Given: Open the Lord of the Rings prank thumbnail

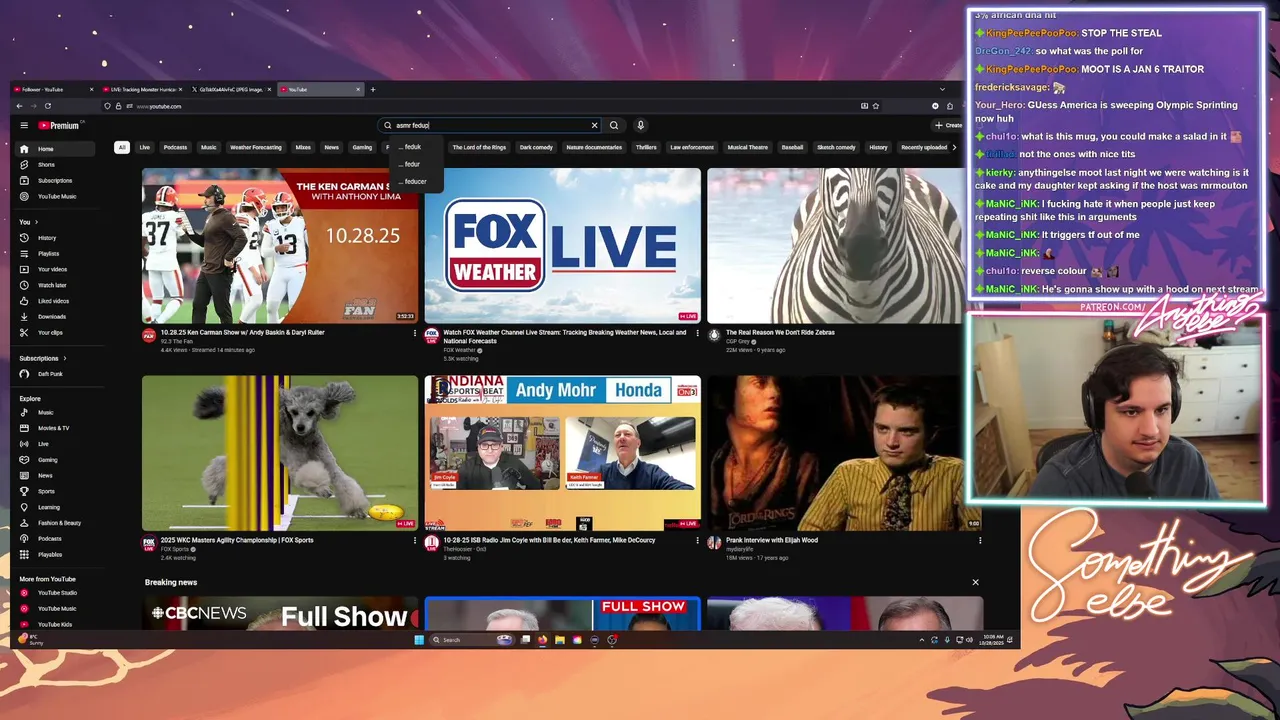Looking at the screenshot, I should pos(845,453).
